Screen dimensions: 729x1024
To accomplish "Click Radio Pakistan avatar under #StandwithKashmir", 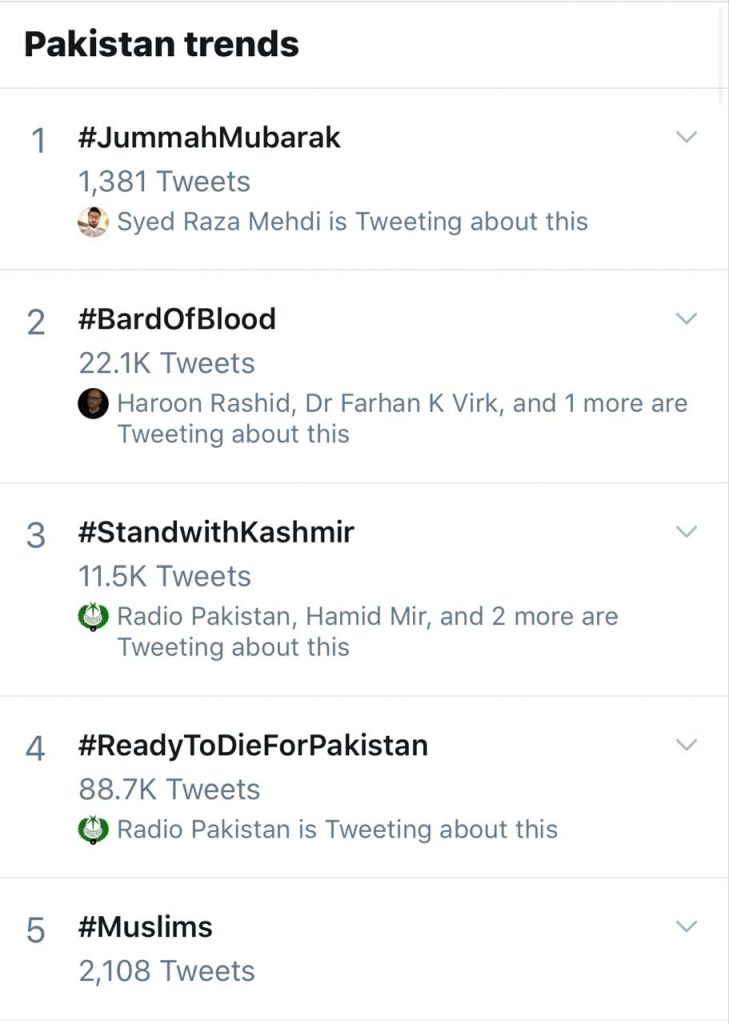I will pos(93,617).
